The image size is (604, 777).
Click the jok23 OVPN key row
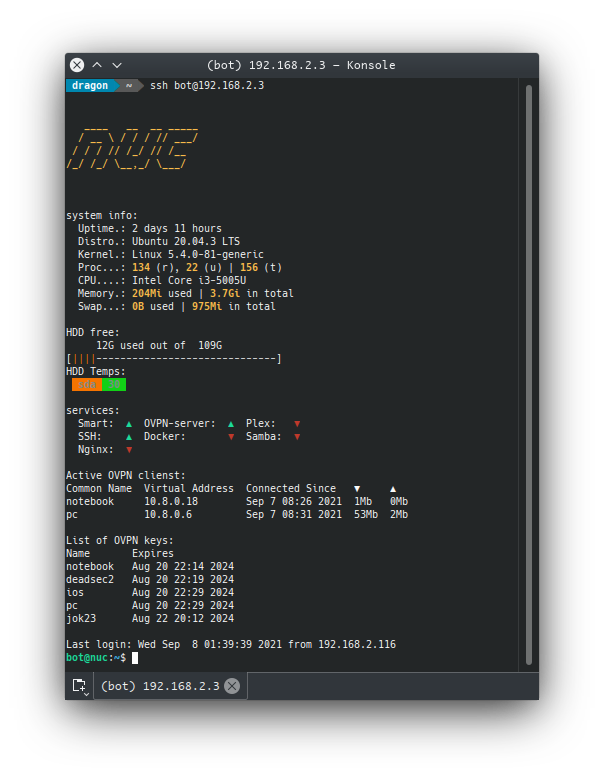(150, 619)
